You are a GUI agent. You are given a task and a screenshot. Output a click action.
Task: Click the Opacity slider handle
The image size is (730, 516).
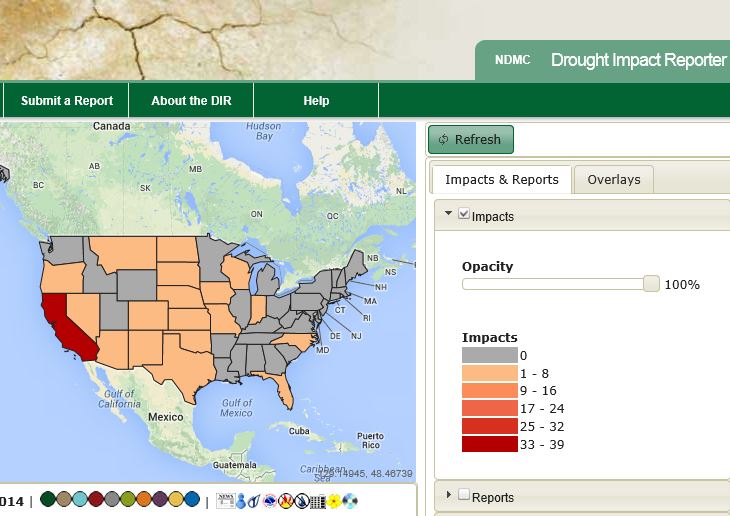(x=651, y=284)
